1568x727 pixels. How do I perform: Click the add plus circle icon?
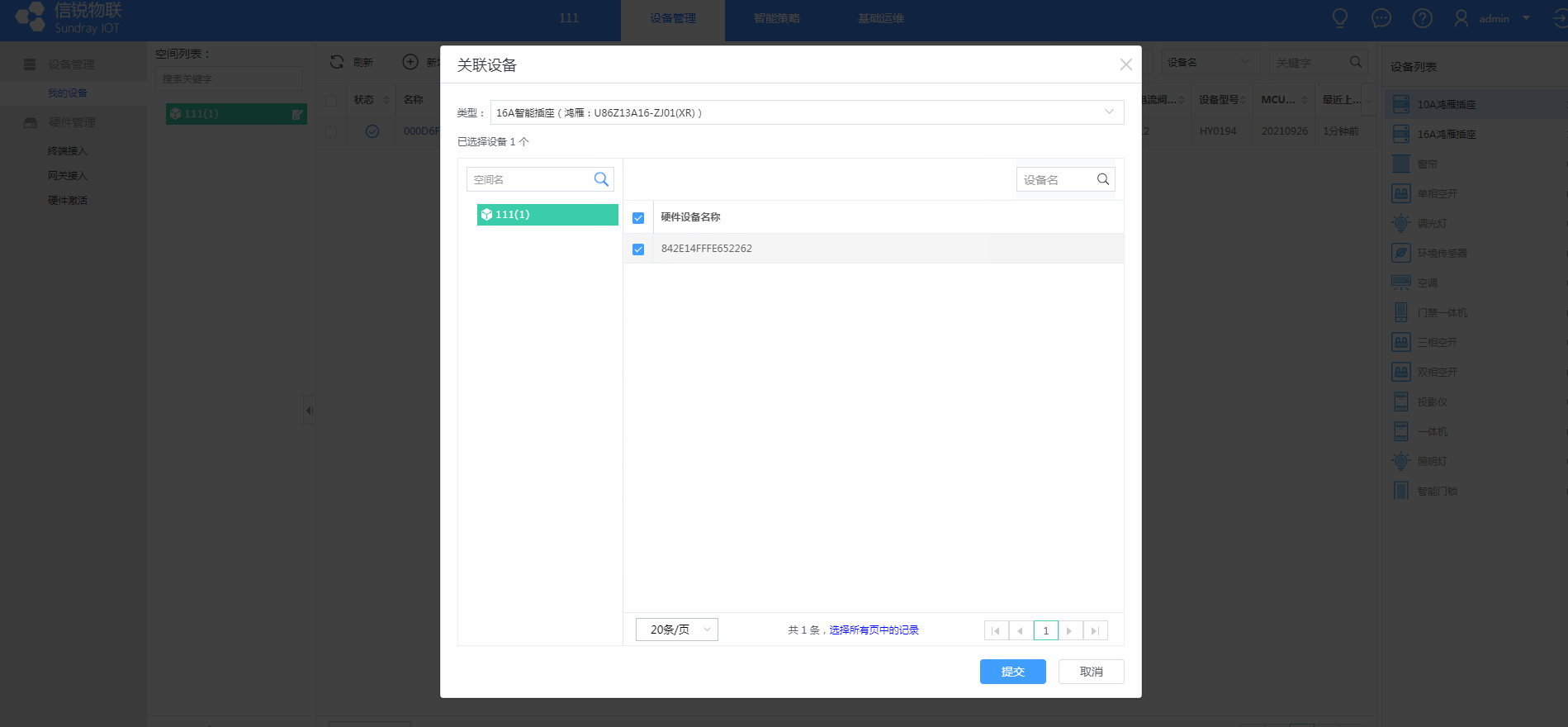(x=410, y=62)
